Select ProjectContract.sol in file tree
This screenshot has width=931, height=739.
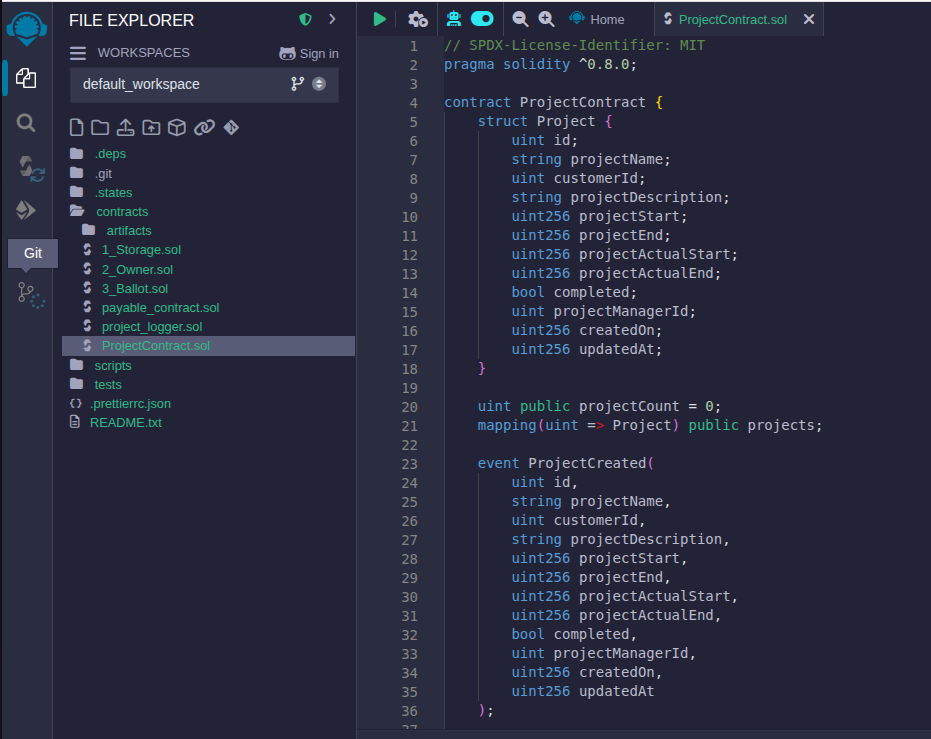click(208, 346)
